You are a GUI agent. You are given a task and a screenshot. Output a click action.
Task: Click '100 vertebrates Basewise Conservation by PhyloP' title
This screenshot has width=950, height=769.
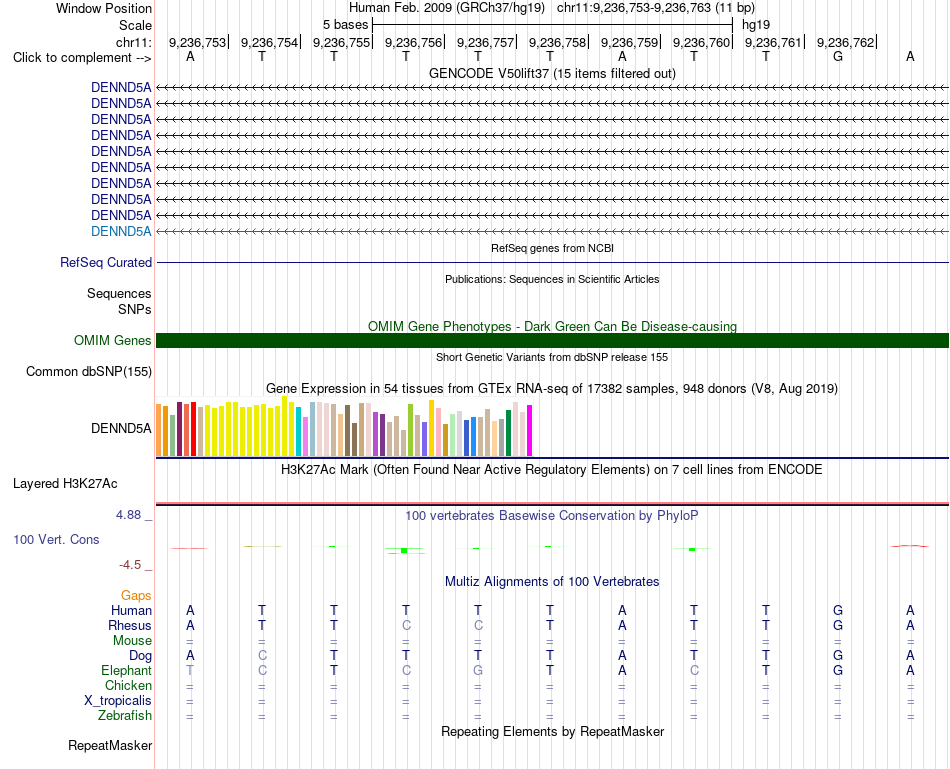click(552, 516)
